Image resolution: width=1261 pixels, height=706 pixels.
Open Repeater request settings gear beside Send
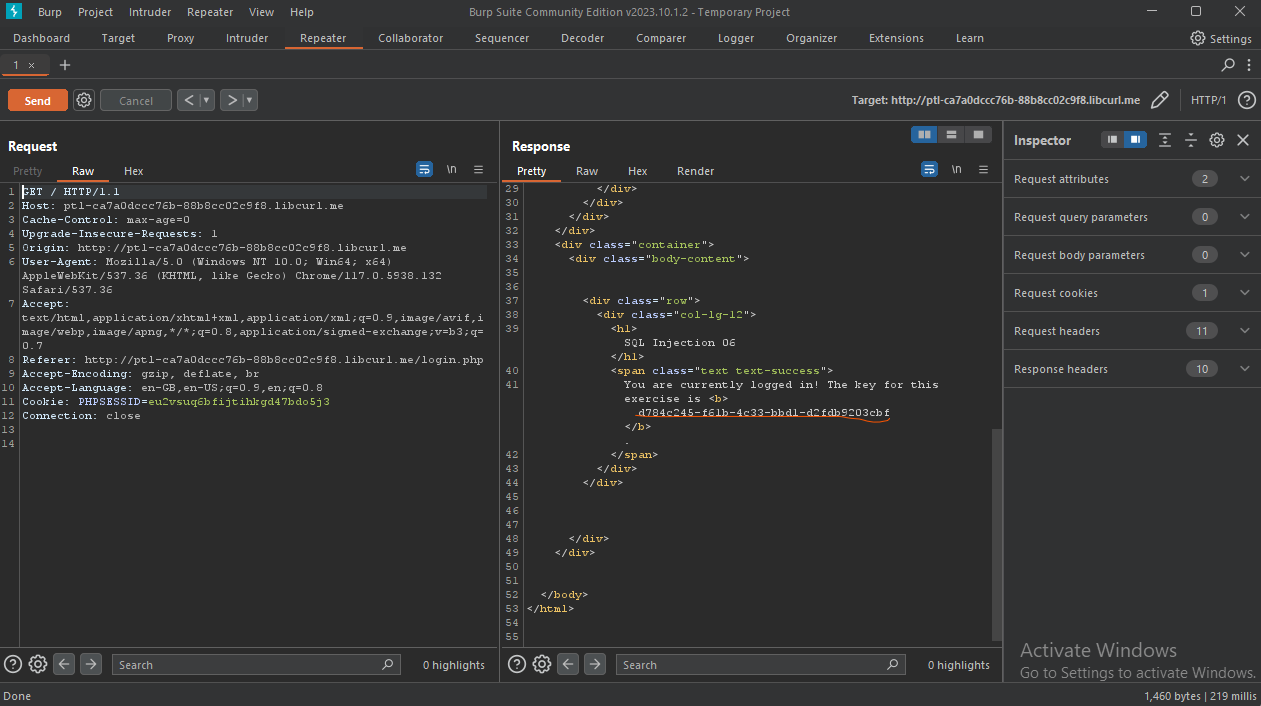(x=84, y=100)
